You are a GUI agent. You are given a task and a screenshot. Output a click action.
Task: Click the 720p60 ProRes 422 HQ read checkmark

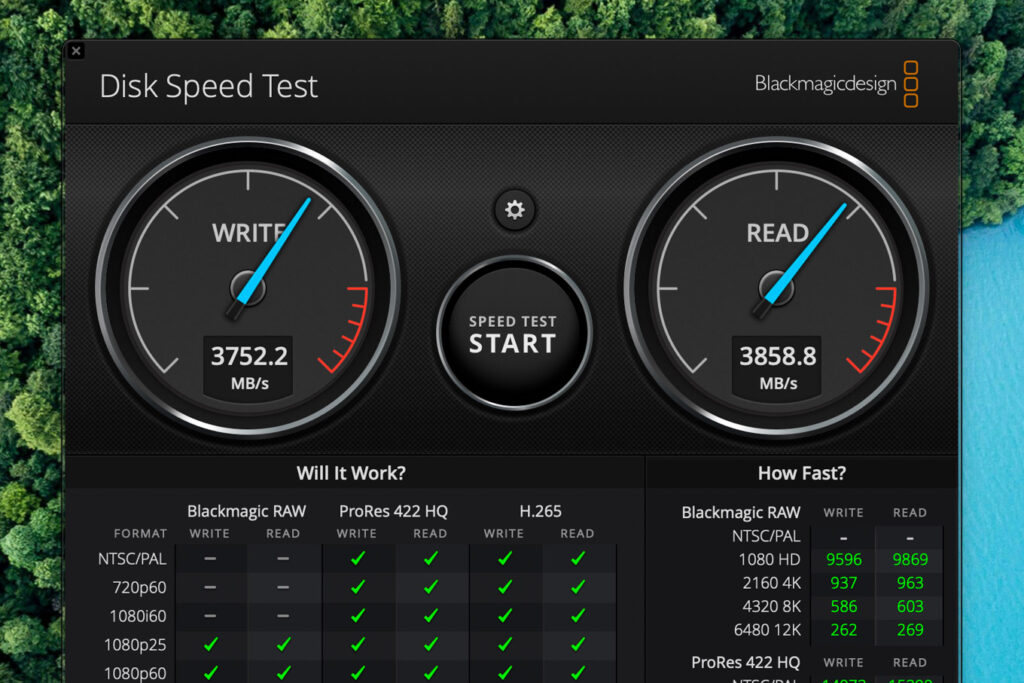point(430,587)
